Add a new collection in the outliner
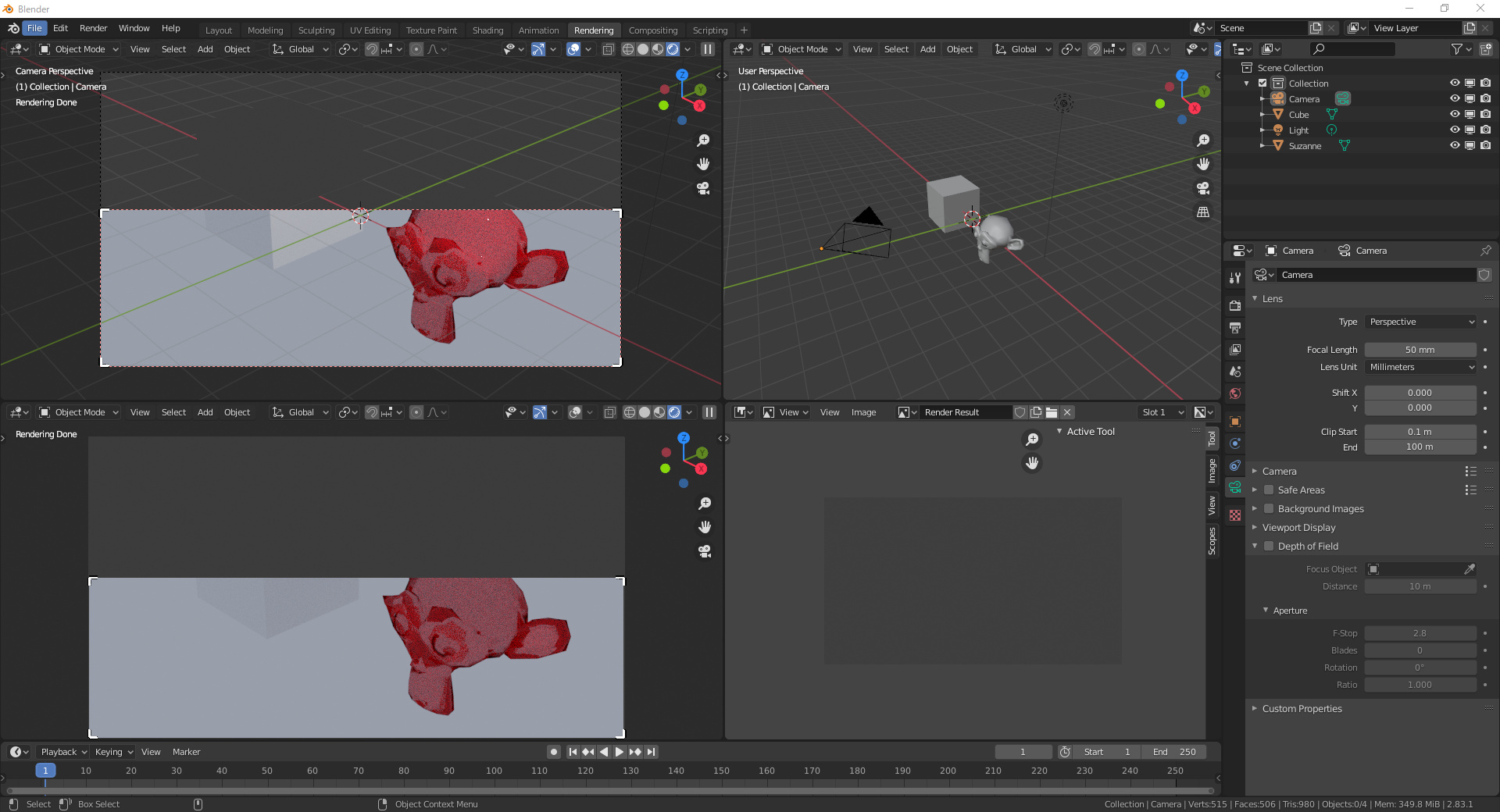 click(x=1485, y=49)
